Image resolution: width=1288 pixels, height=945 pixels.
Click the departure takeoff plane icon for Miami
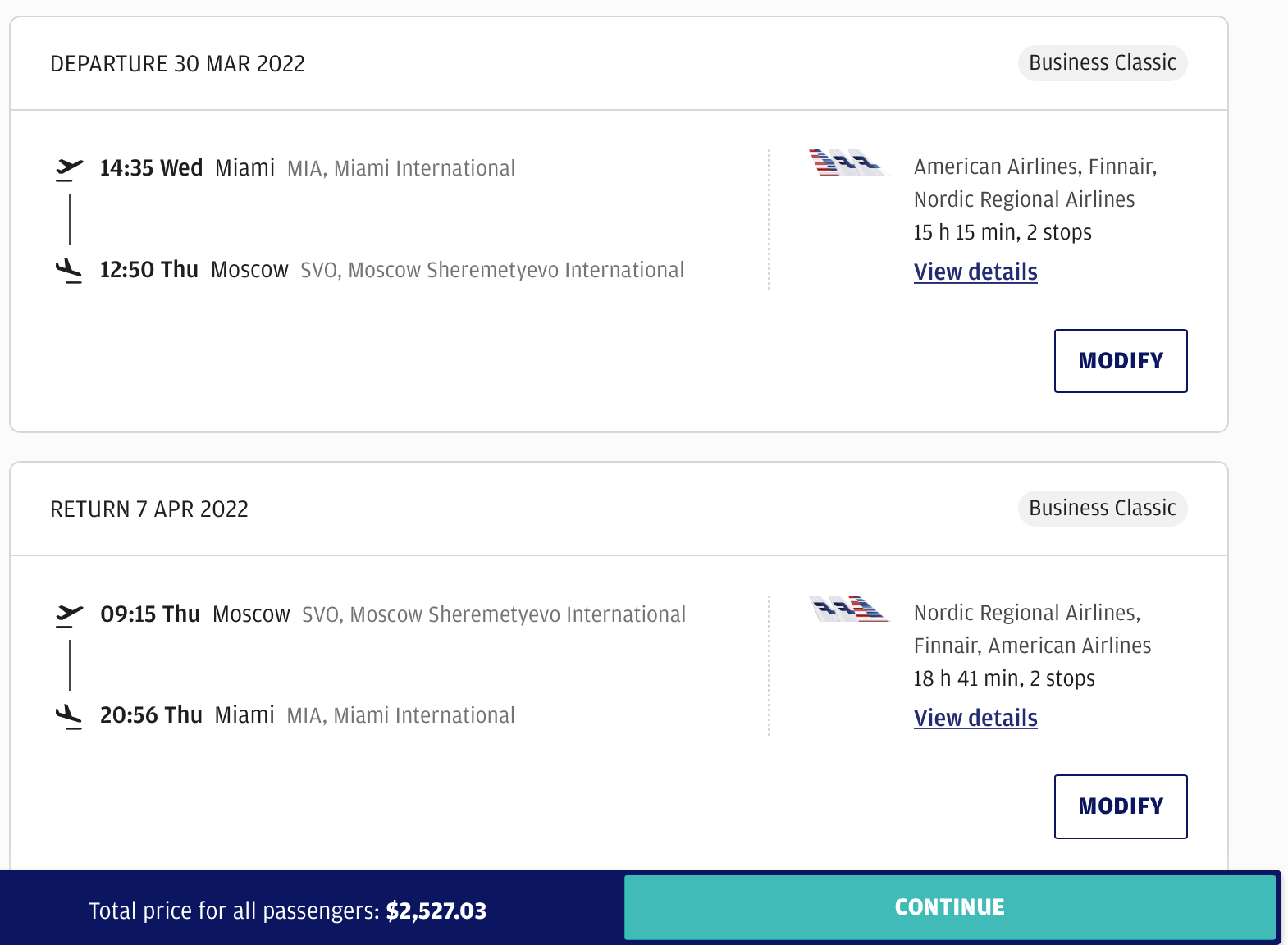coord(69,169)
